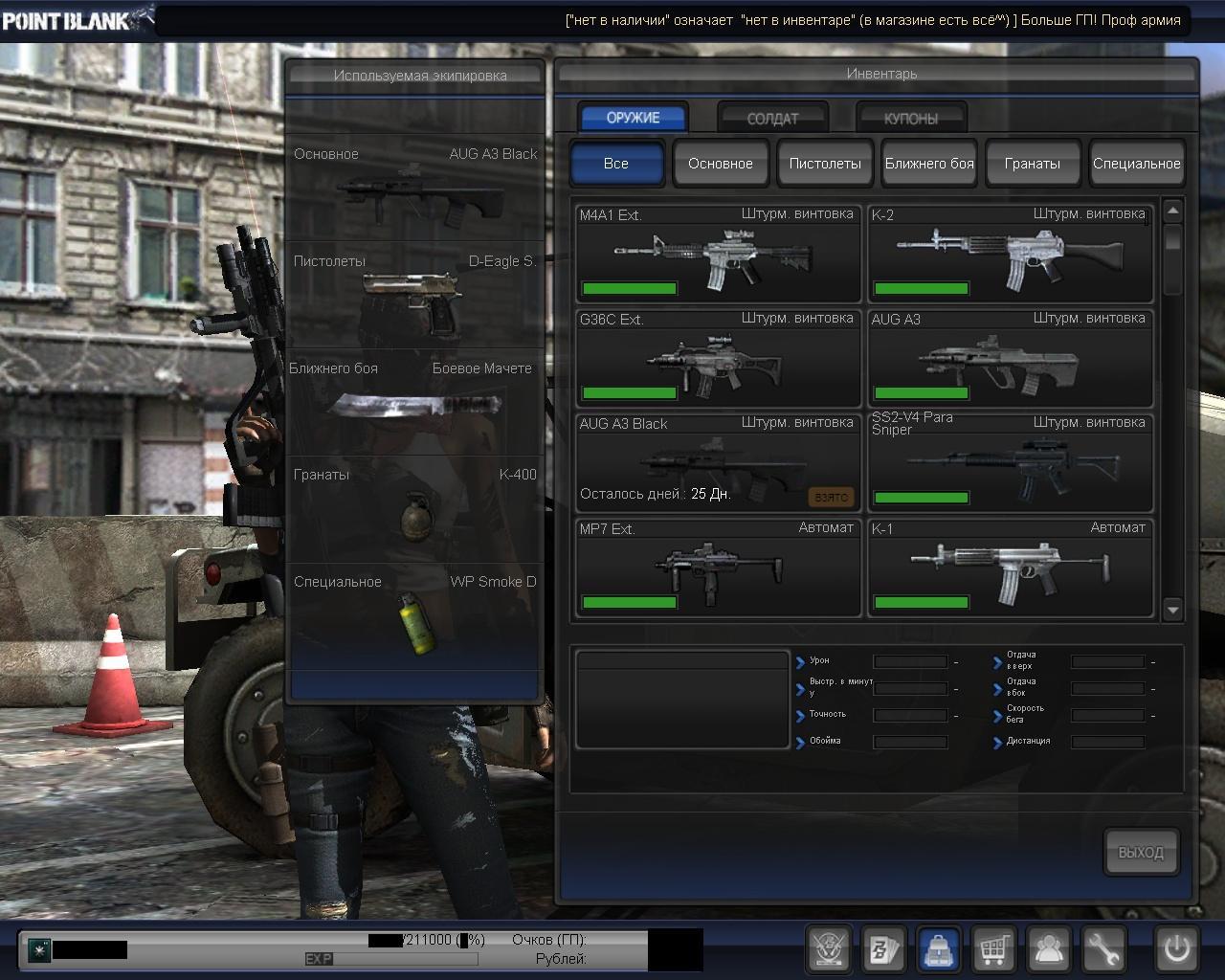Image resolution: width=1225 pixels, height=980 pixels.
Task: Choose the grey AUG A3 weapon image
Action: pos(999,364)
